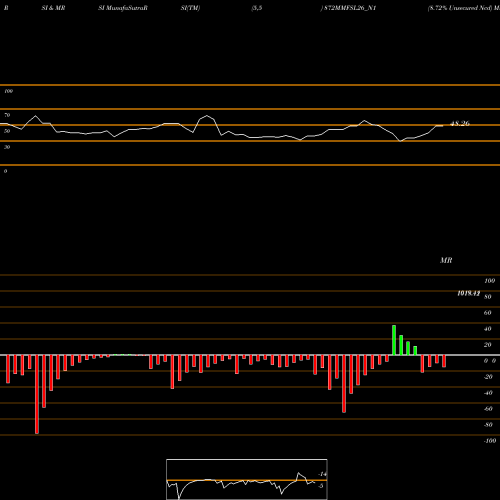Click the MR axis label 80
The width and height of the screenshot is (500, 500).
488,297
